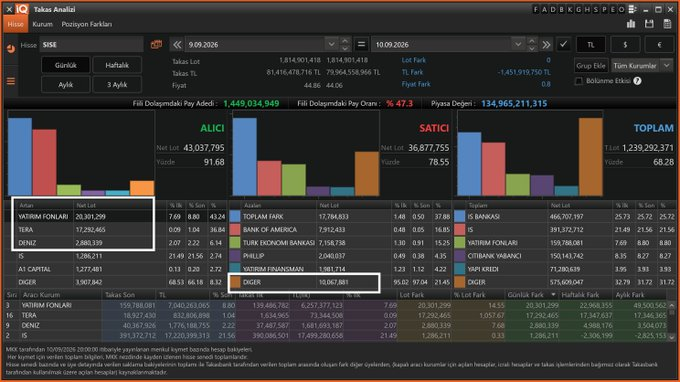
Task: Click the orange symbol picker icon beside SISE
Action: coord(156,44)
